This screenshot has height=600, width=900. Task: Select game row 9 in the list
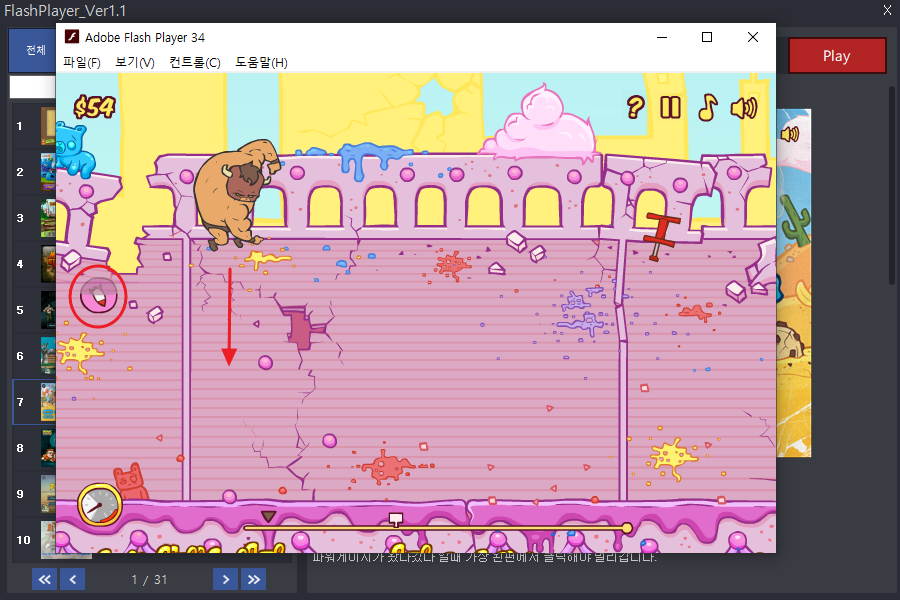(34, 494)
